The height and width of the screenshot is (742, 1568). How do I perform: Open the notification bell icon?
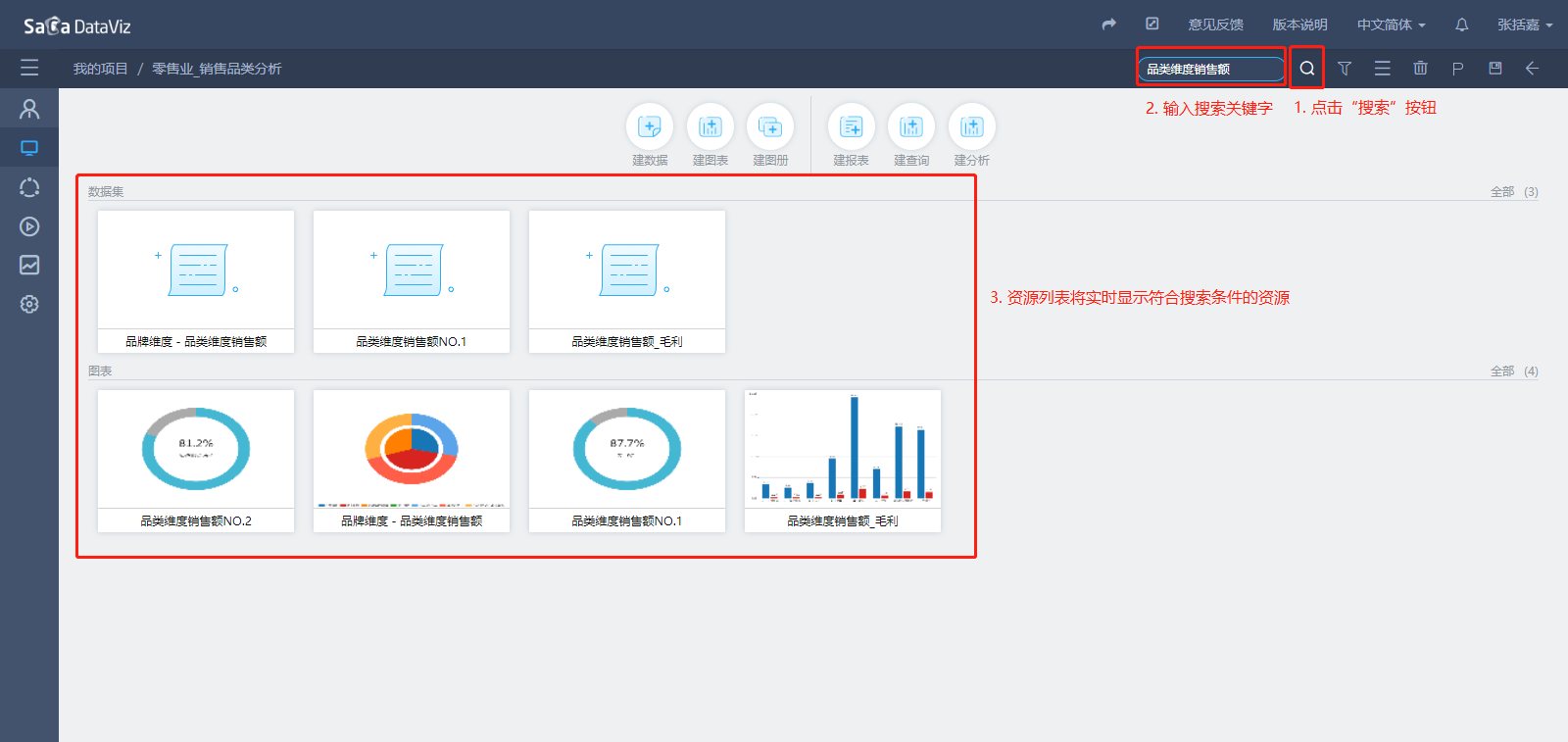[x=1462, y=25]
